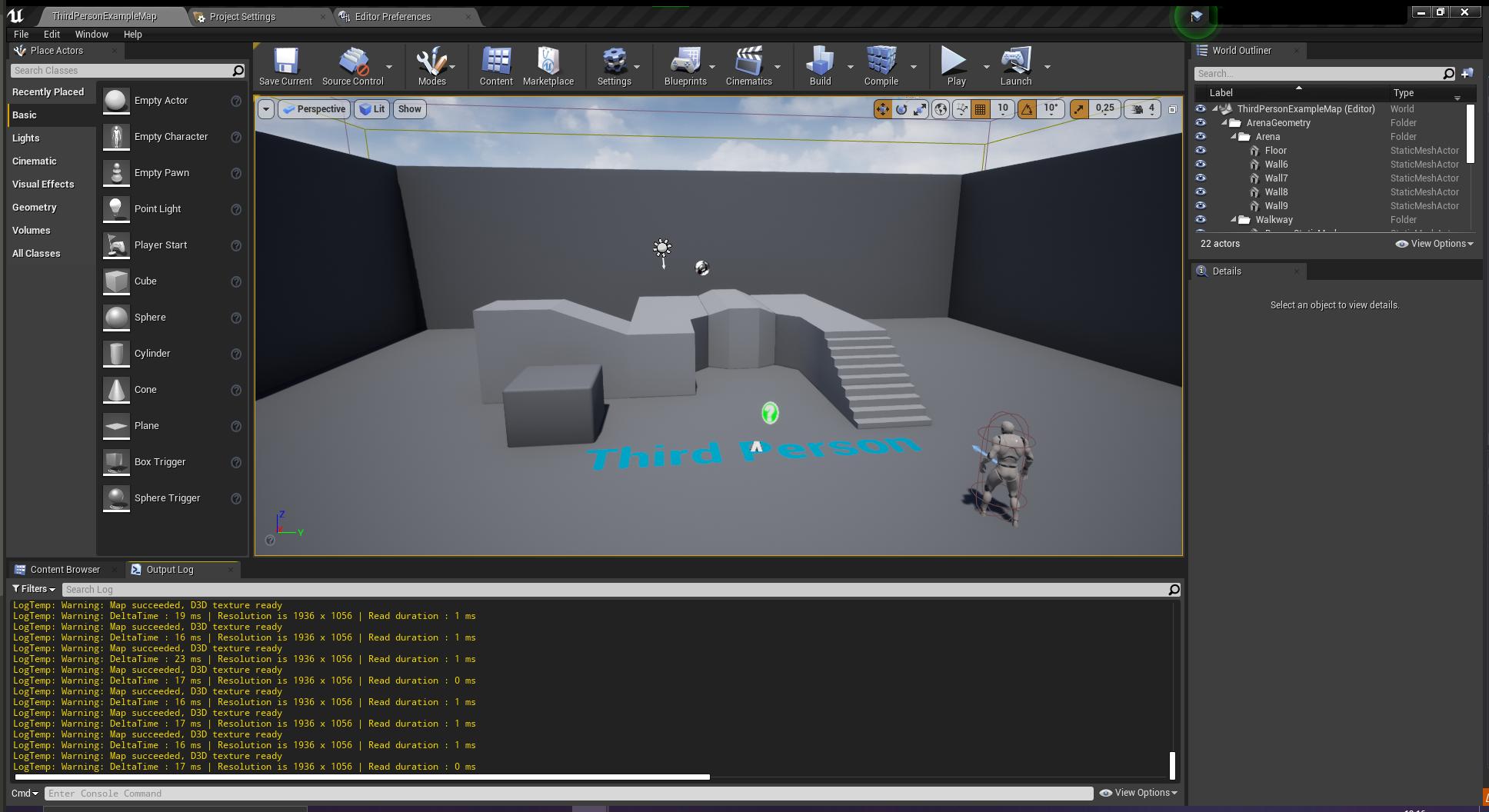The width and height of the screenshot is (1489, 812).
Task: Click the Cube shape icon
Action: point(116,281)
